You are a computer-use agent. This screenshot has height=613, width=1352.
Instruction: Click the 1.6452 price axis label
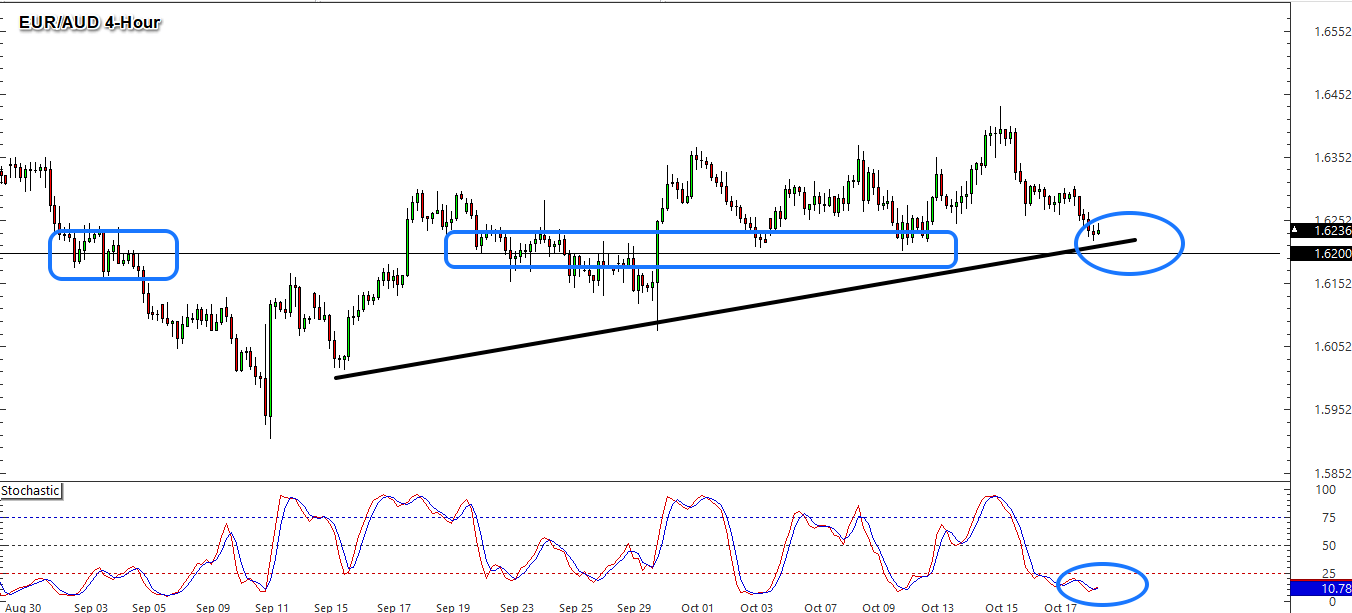(x=1332, y=95)
